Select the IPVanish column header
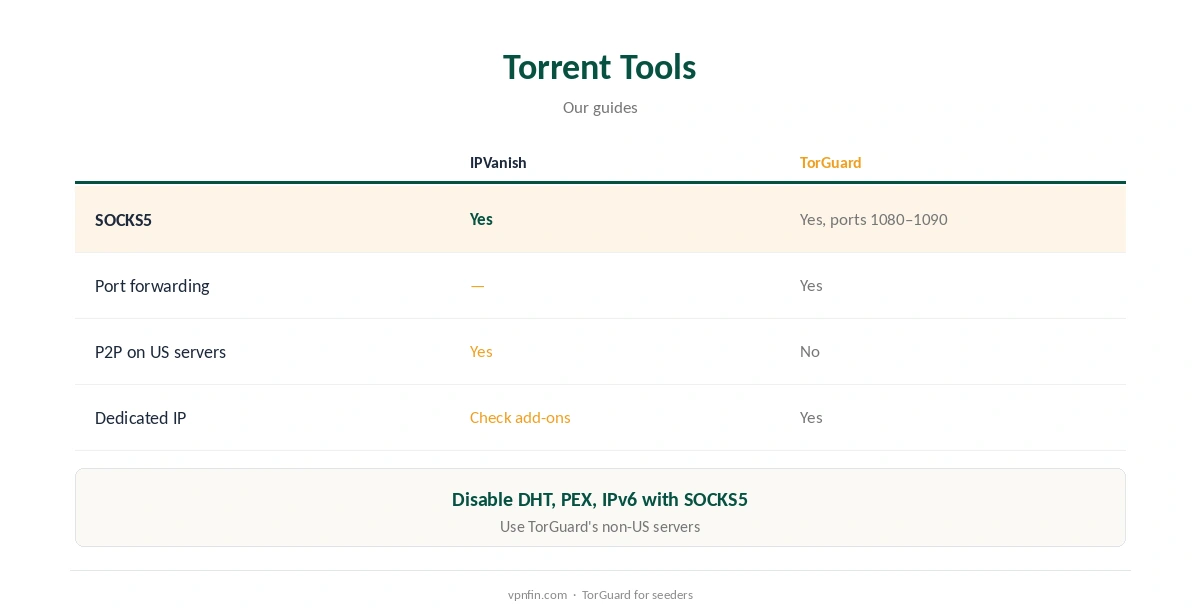The height and width of the screenshot is (614, 1200). click(498, 163)
